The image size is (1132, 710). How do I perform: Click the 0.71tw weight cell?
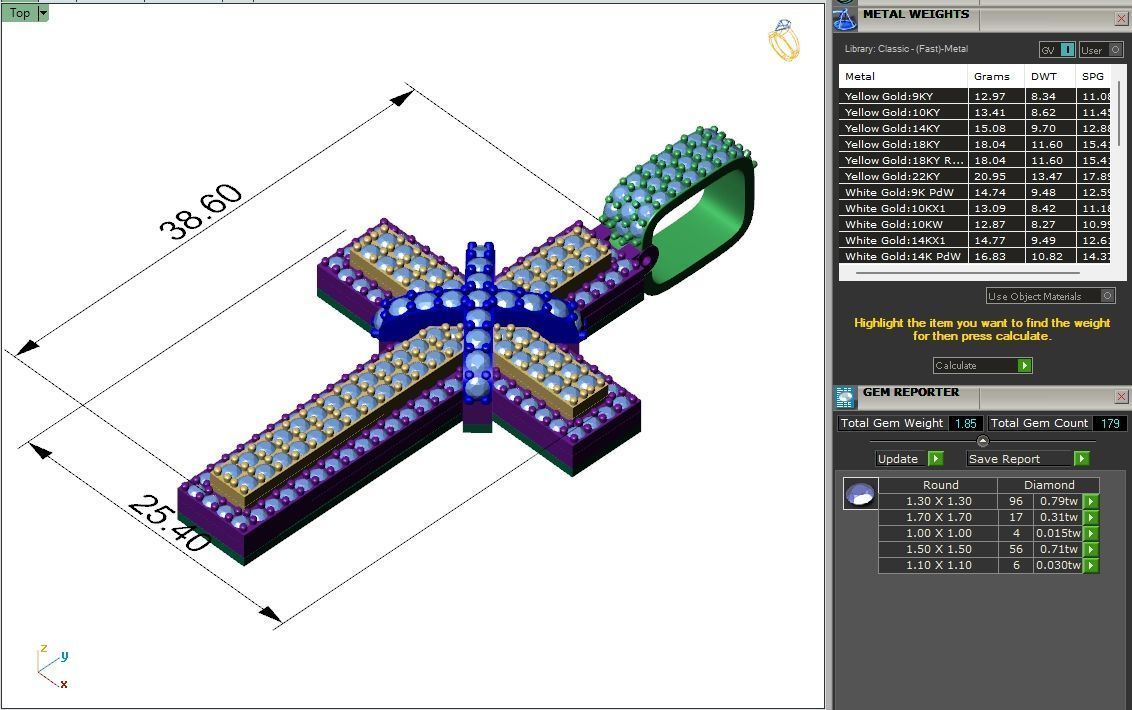click(x=1058, y=549)
